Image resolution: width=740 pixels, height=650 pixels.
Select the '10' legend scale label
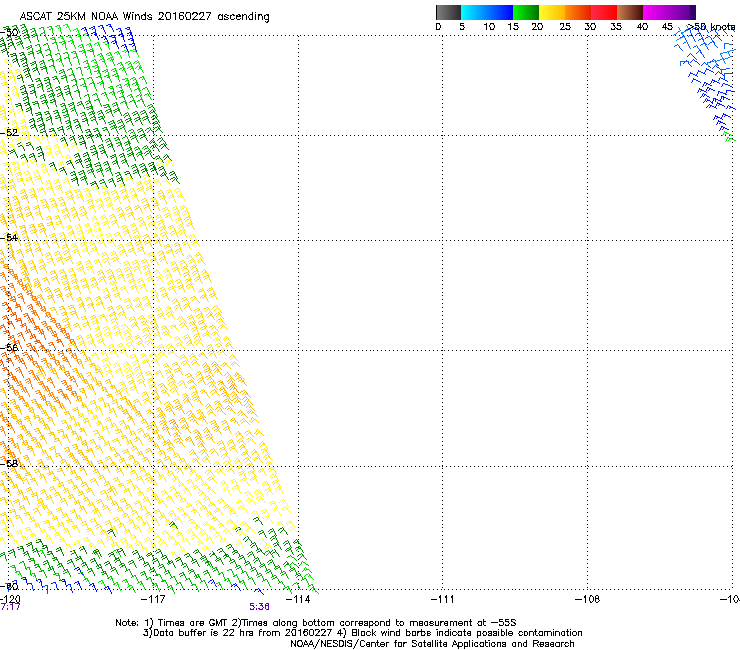[489, 27]
